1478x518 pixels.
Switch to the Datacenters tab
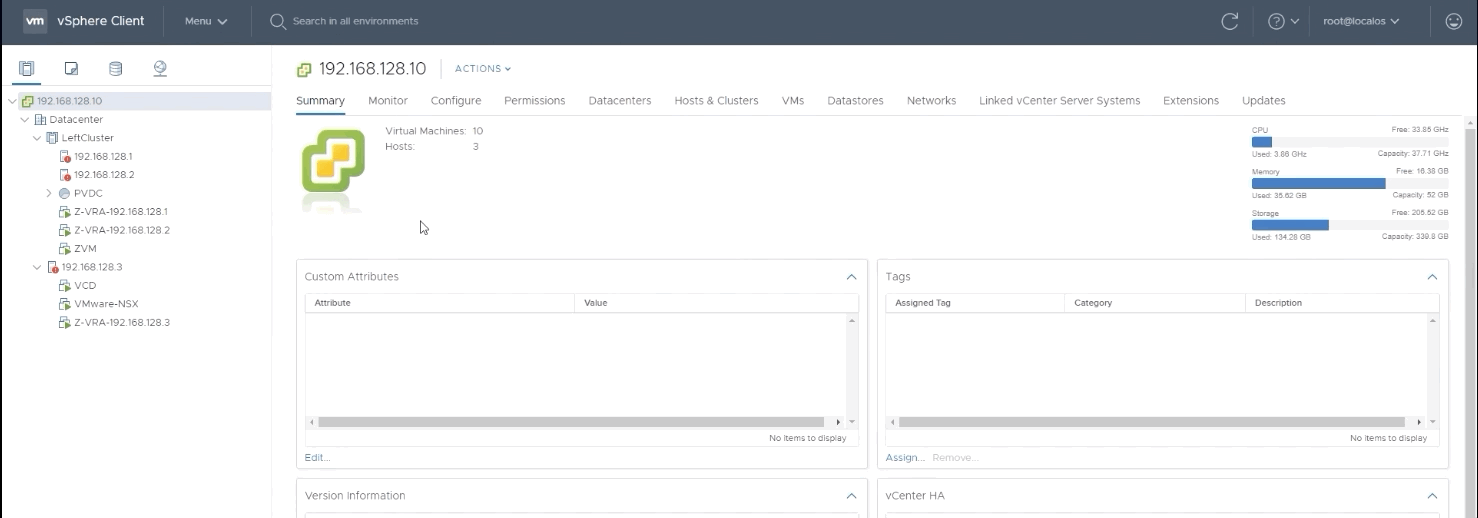pos(620,100)
